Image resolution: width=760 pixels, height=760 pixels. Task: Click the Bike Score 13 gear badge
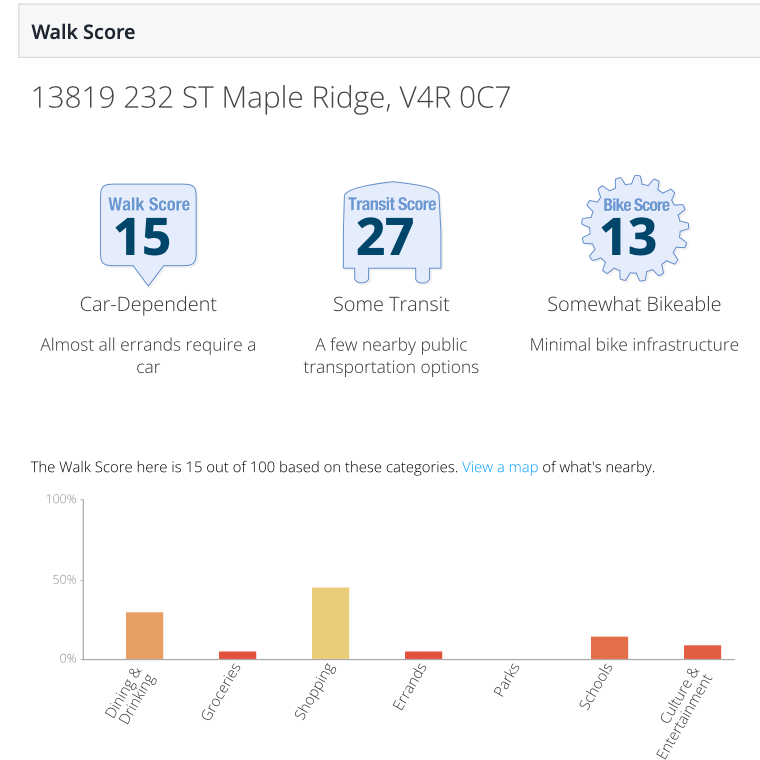[634, 230]
